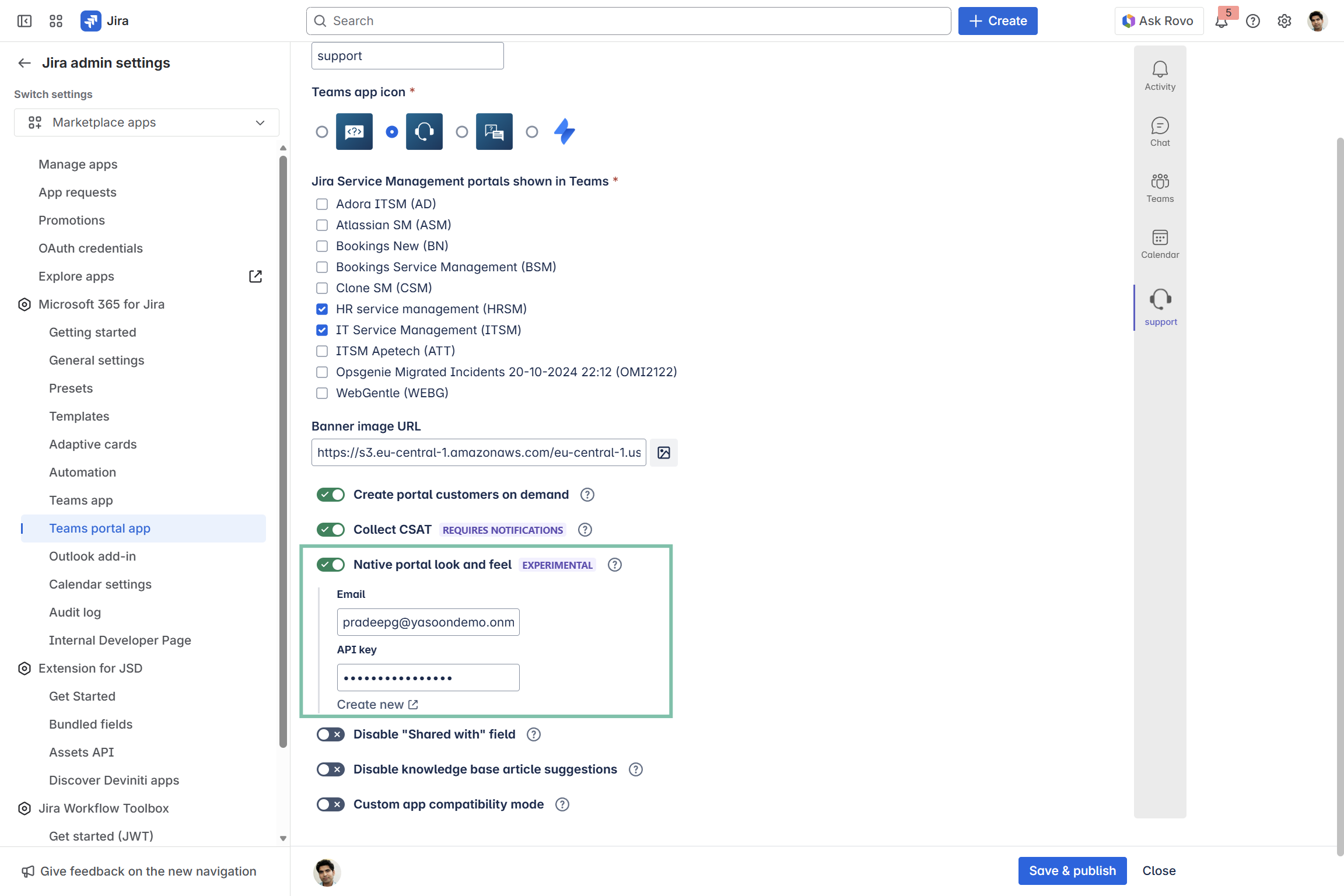The image size is (1344, 896).
Task: Click the app switcher grid icon
Action: click(x=56, y=21)
